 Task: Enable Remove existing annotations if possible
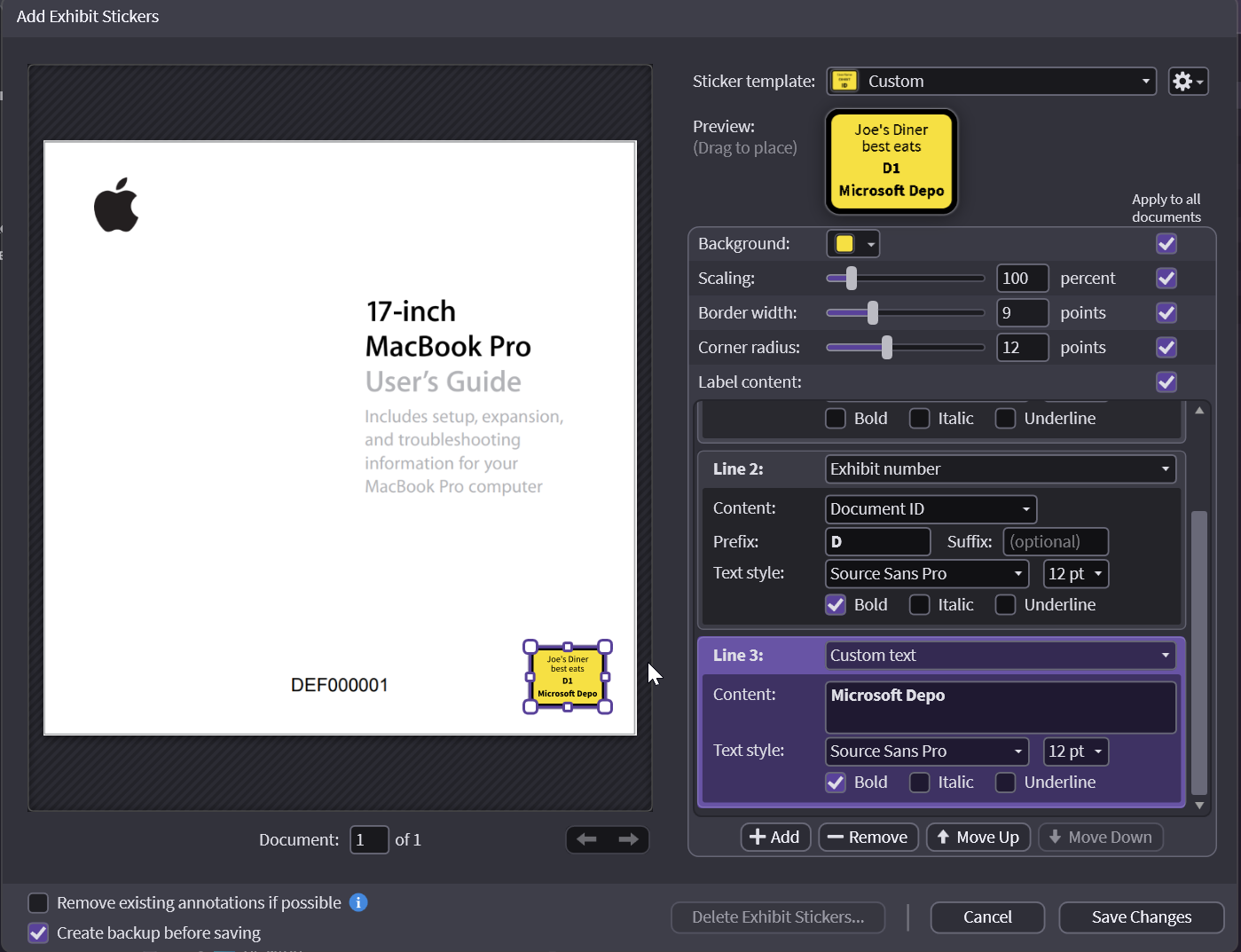click(x=38, y=902)
